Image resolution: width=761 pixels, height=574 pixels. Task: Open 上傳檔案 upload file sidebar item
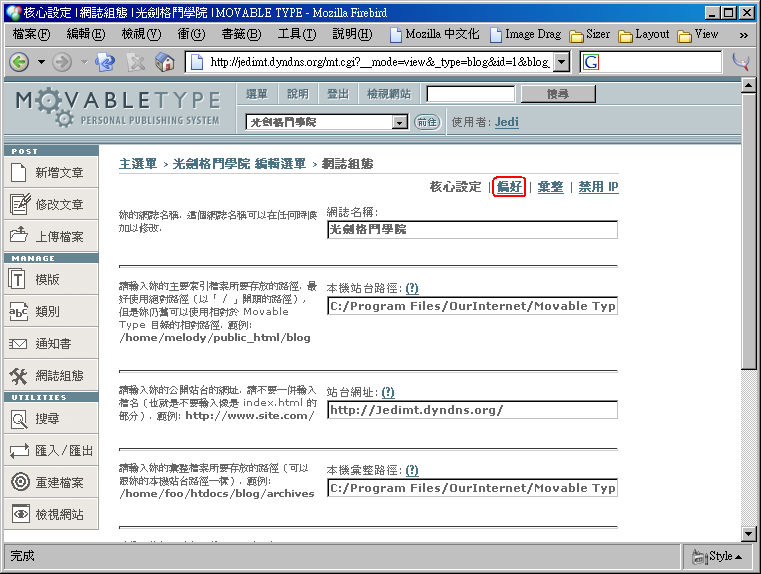[x=51, y=236]
